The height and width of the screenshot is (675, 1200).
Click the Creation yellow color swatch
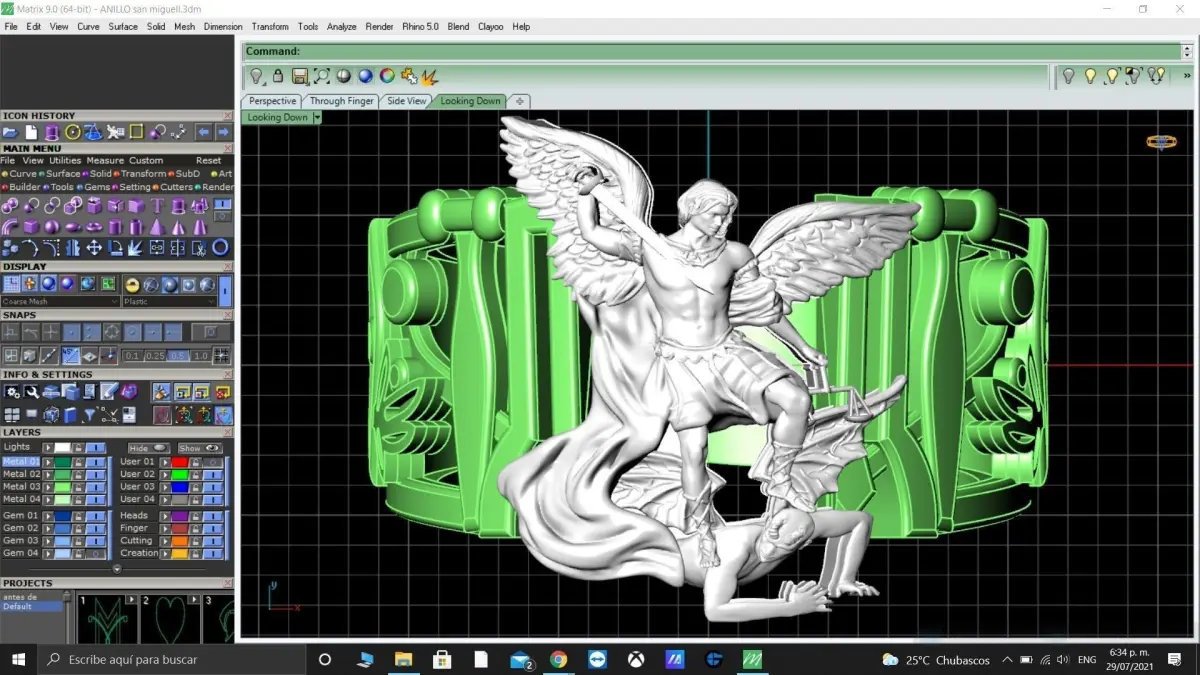180,553
